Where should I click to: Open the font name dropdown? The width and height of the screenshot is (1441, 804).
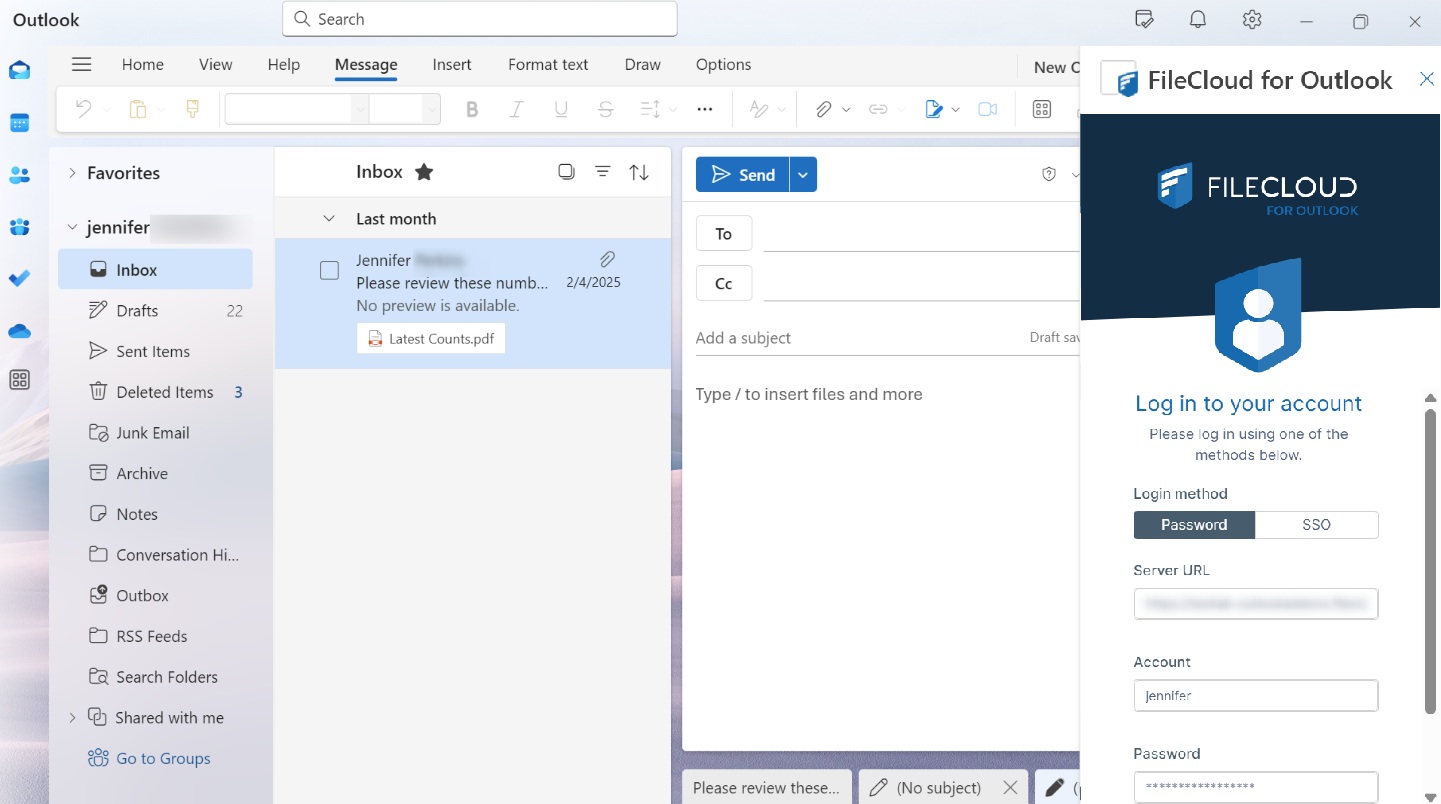359,109
